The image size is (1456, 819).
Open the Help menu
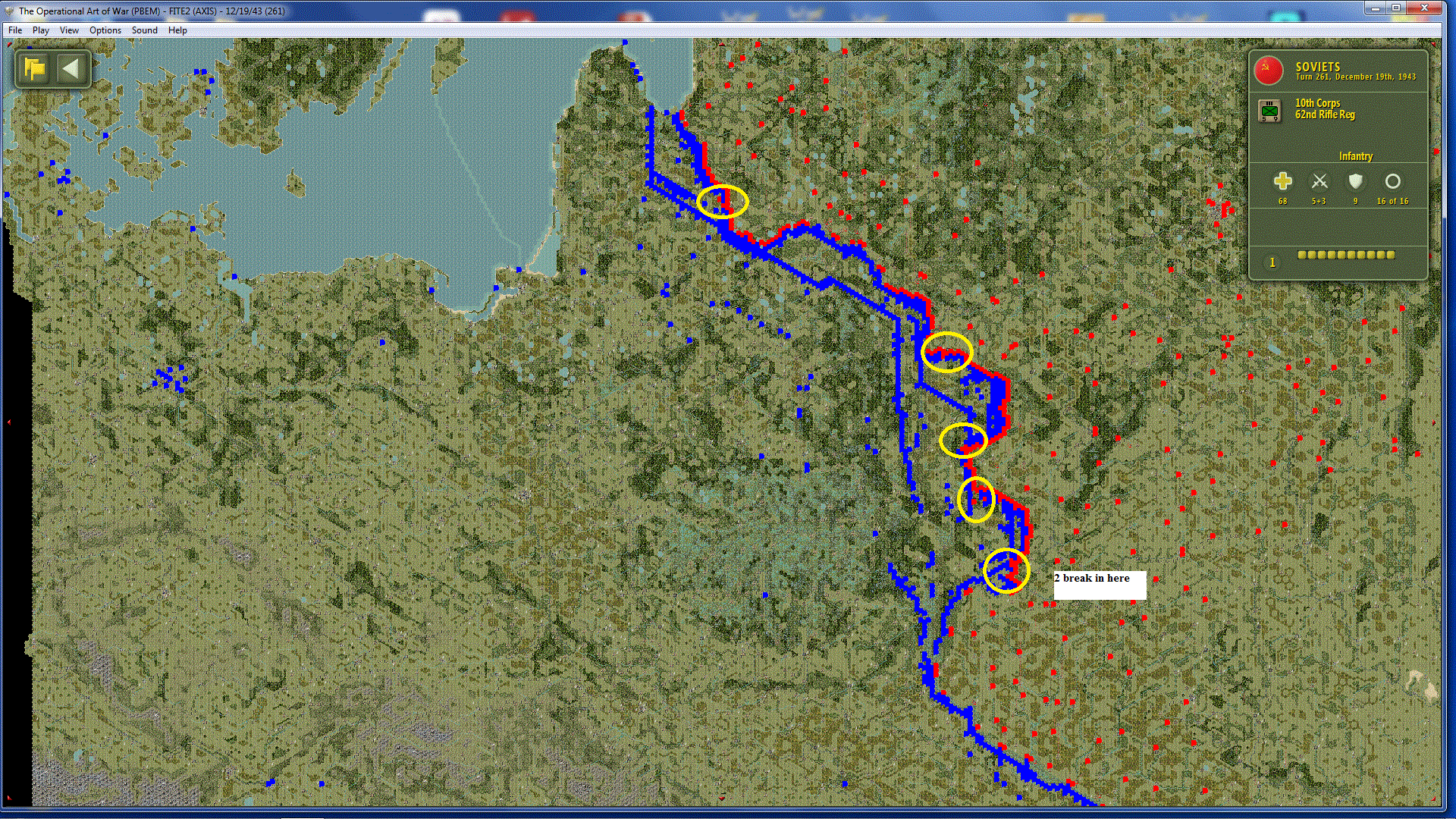(177, 30)
